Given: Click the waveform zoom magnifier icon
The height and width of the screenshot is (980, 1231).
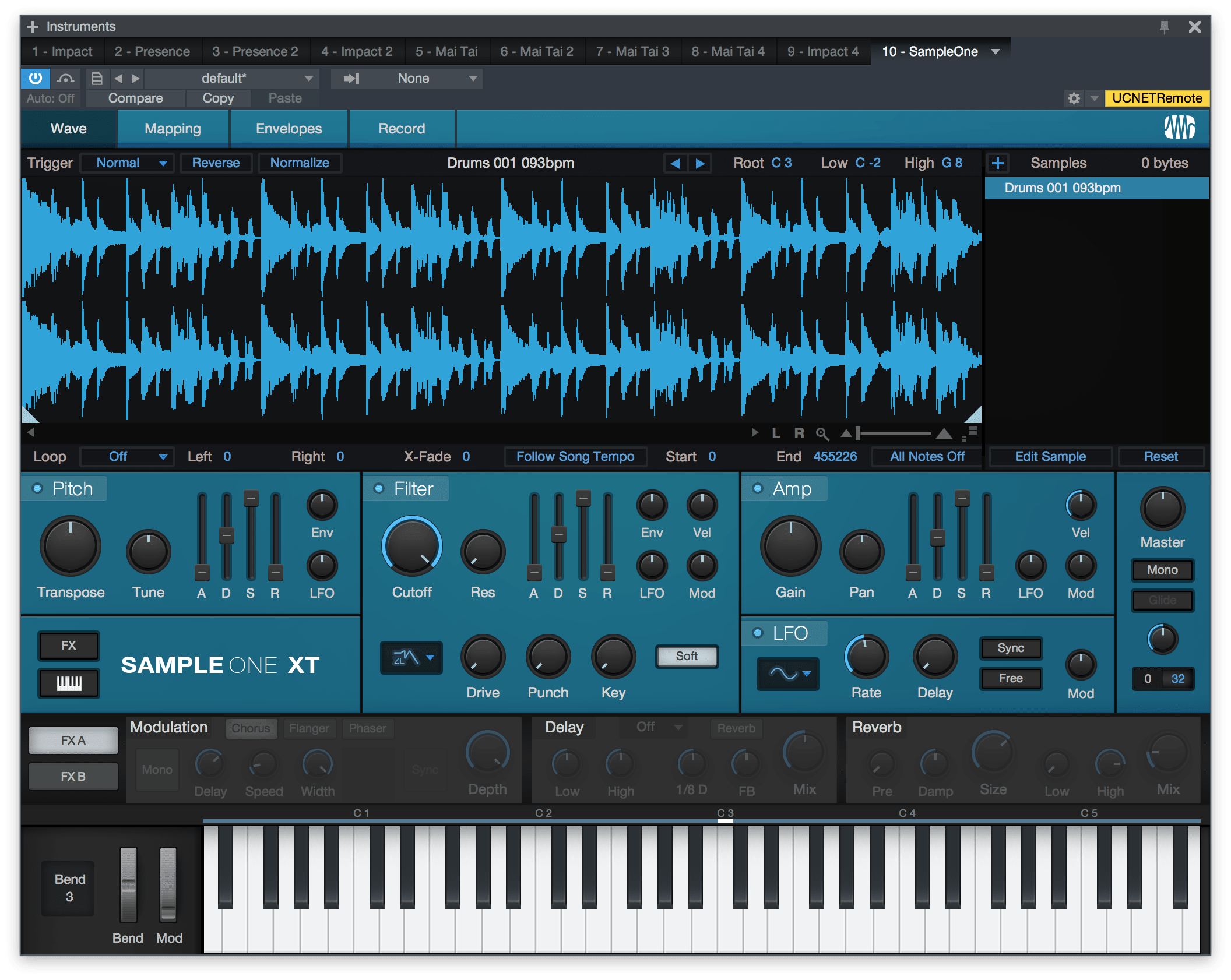Looking at the screenshot, I should coord(822,433).
